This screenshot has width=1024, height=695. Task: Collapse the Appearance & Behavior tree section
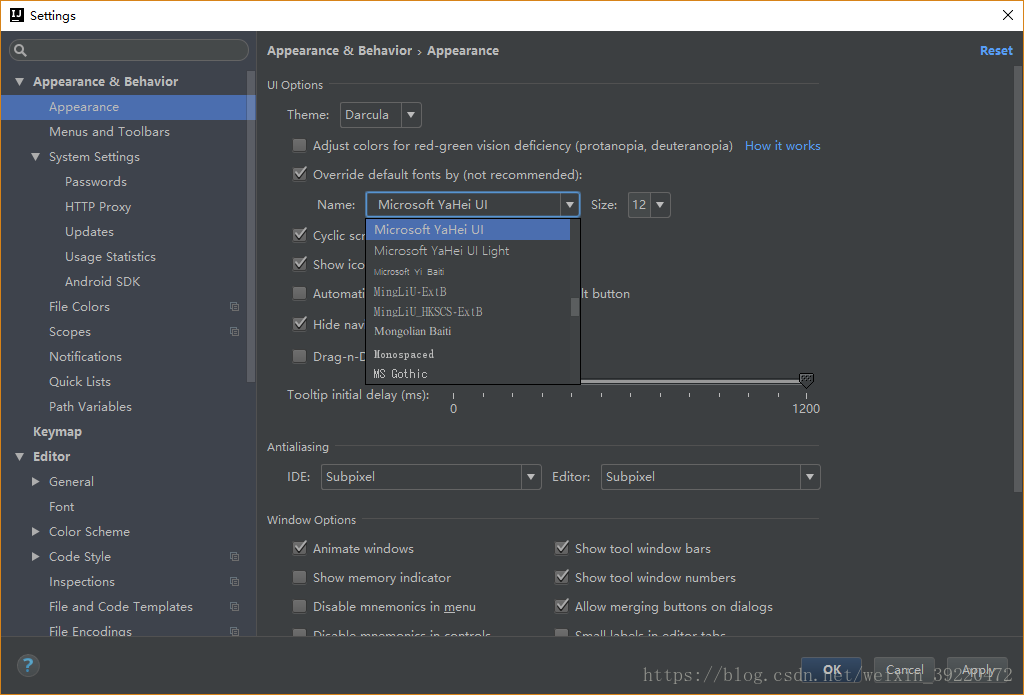tap(20, 82)
